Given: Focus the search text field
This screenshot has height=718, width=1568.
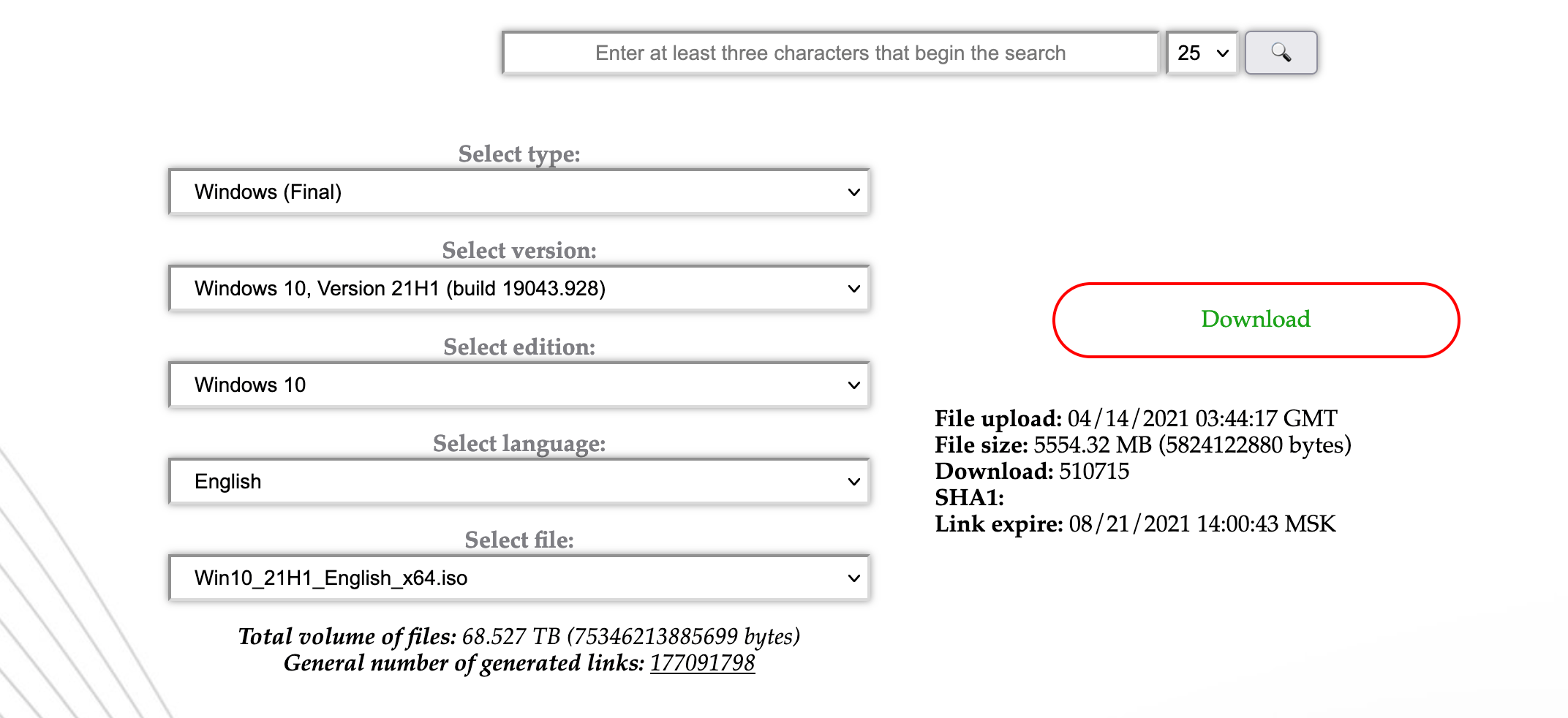Looking at the screenshot, I should [831, 53].
